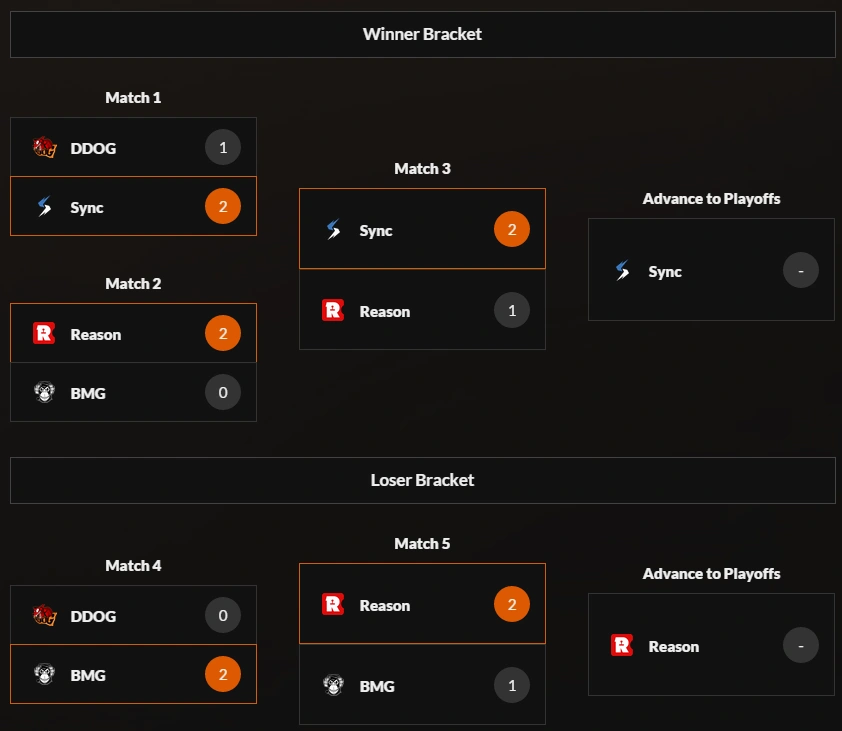842x731 pixels.
Task: Click the Match 2 heading label
Action: pyautogui.click(x=133, y=284)
